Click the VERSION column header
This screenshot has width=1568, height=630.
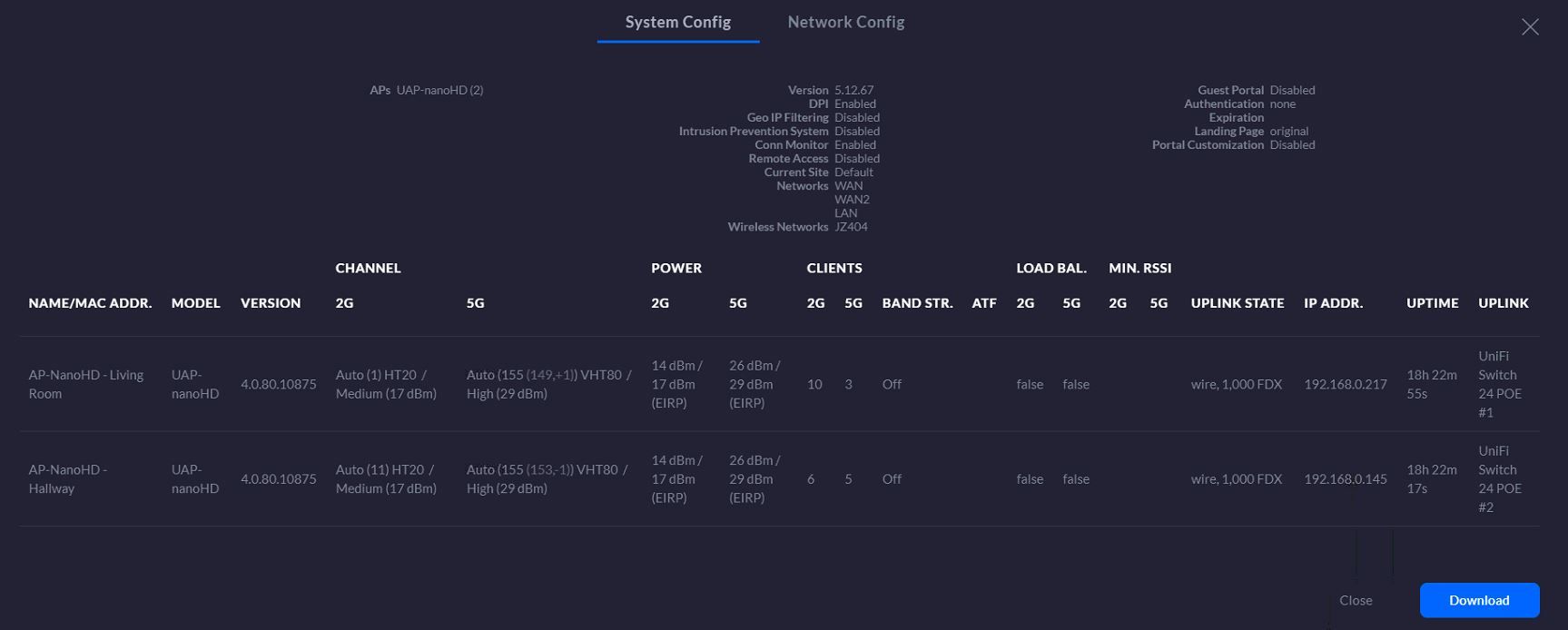tap(271, 303)
